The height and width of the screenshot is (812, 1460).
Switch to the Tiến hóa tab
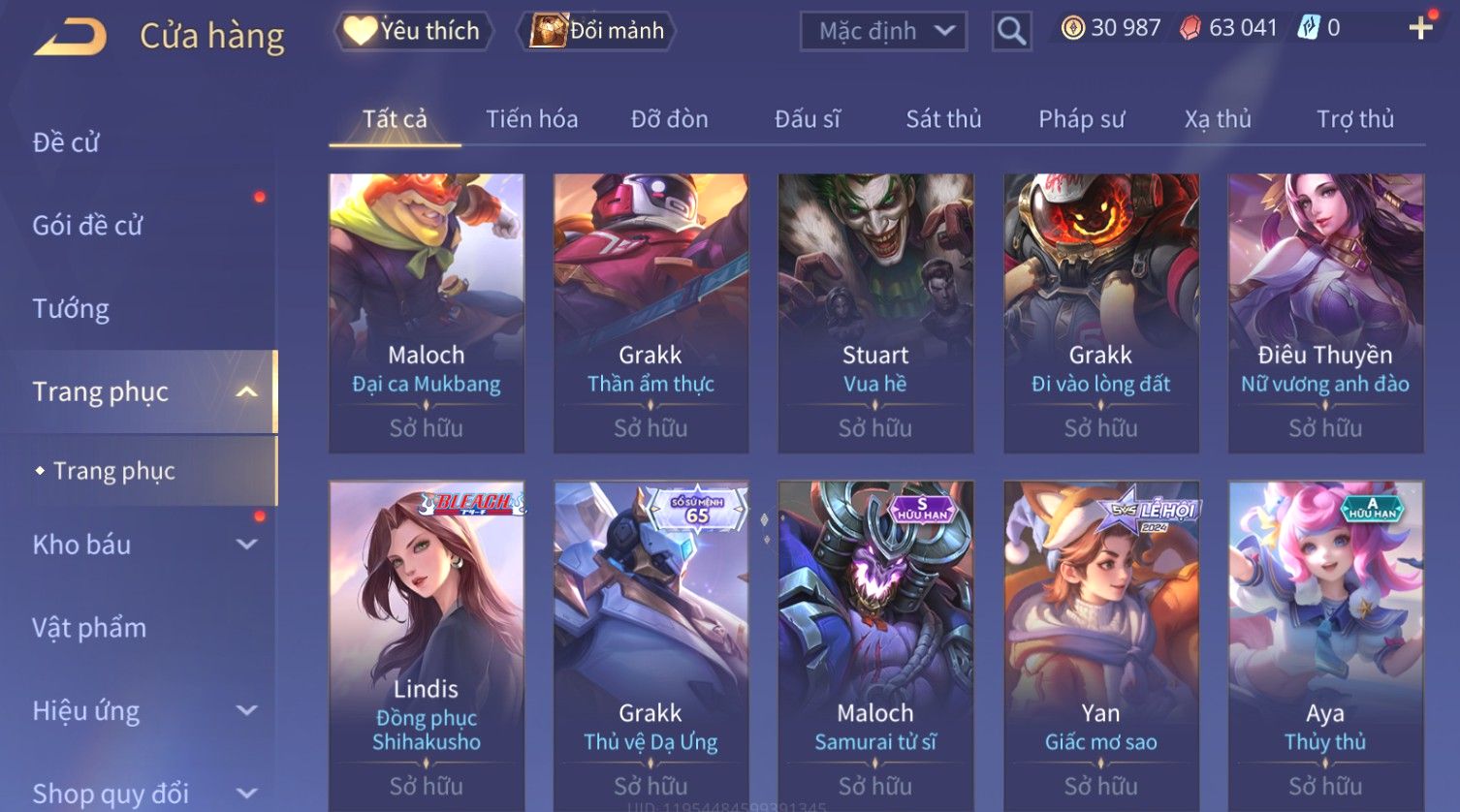tap(531, 119)
